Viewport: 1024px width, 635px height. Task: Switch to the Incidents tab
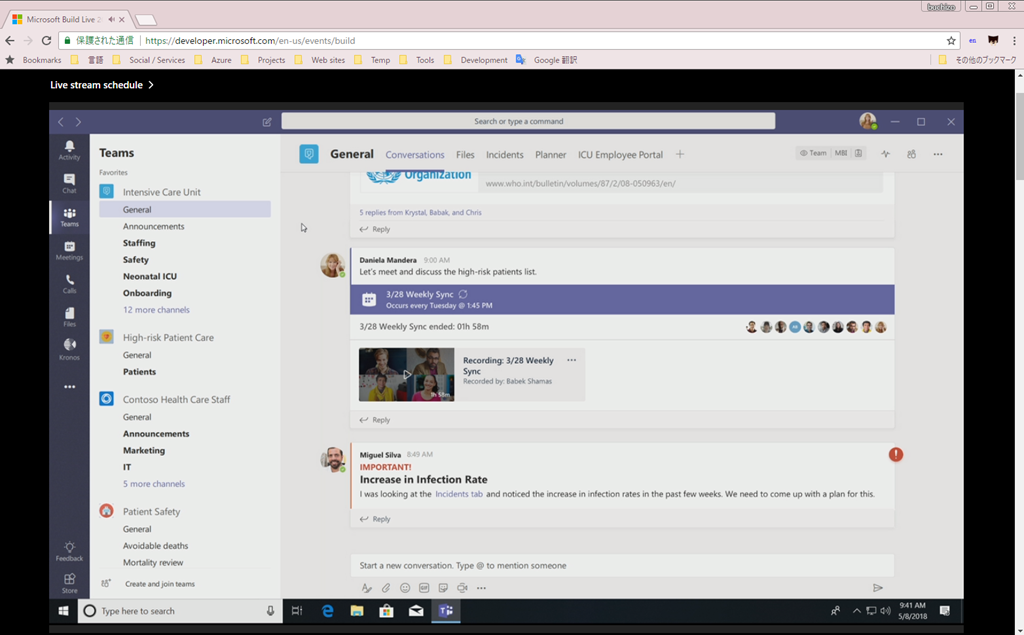point(504,155)
